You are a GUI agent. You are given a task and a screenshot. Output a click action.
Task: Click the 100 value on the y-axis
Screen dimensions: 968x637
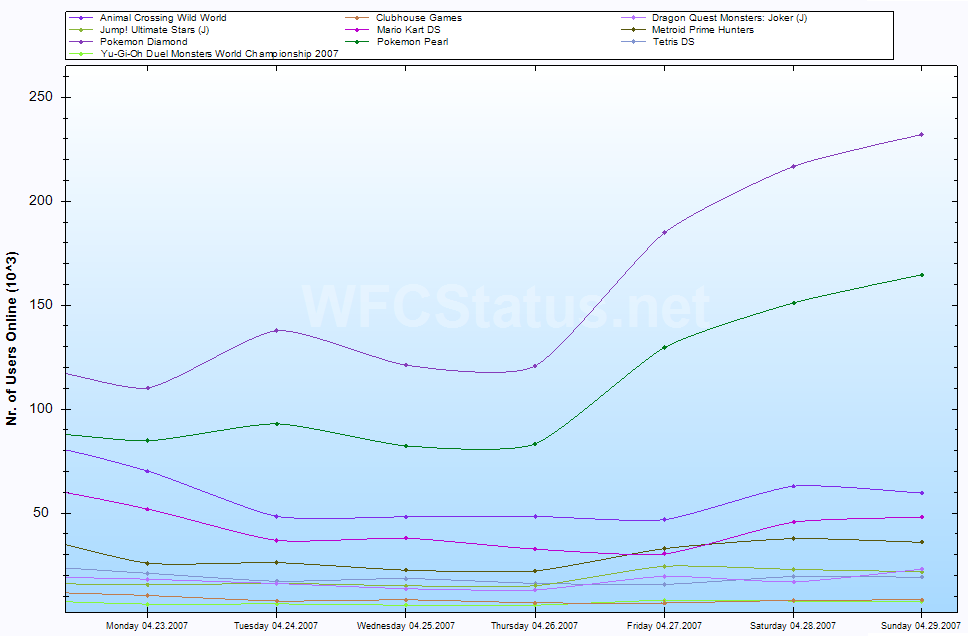tap(41, 409)
